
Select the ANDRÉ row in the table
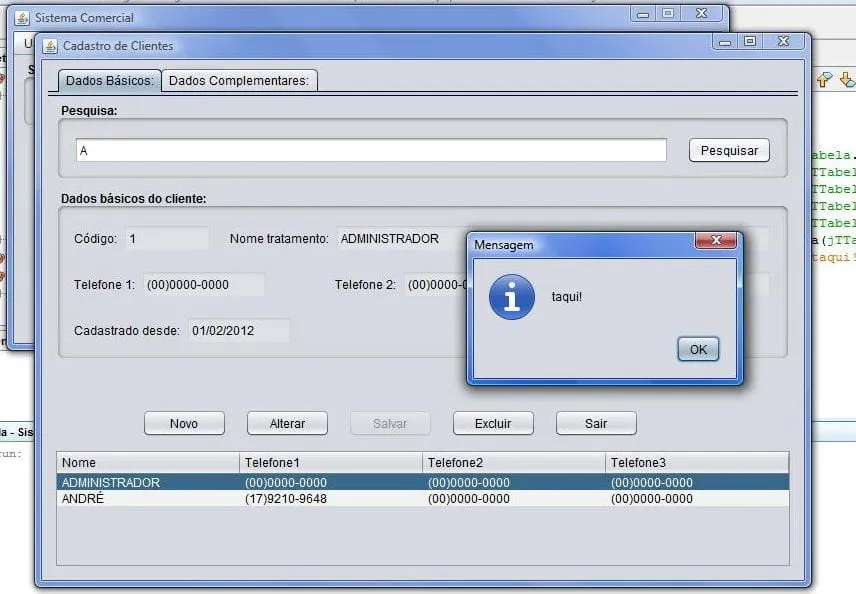pos(423,498)
